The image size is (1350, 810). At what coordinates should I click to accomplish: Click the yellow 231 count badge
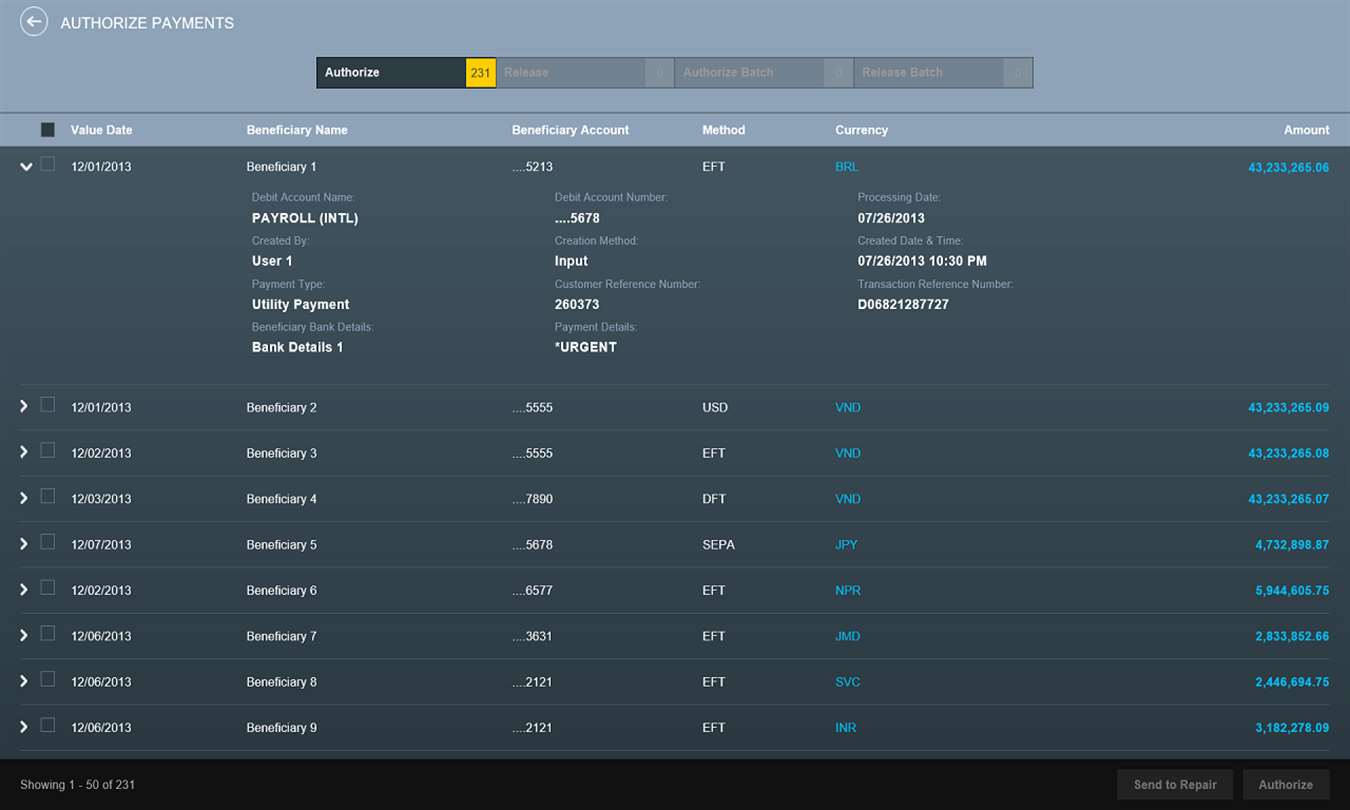pyautogui.click(x=481, y=73)
